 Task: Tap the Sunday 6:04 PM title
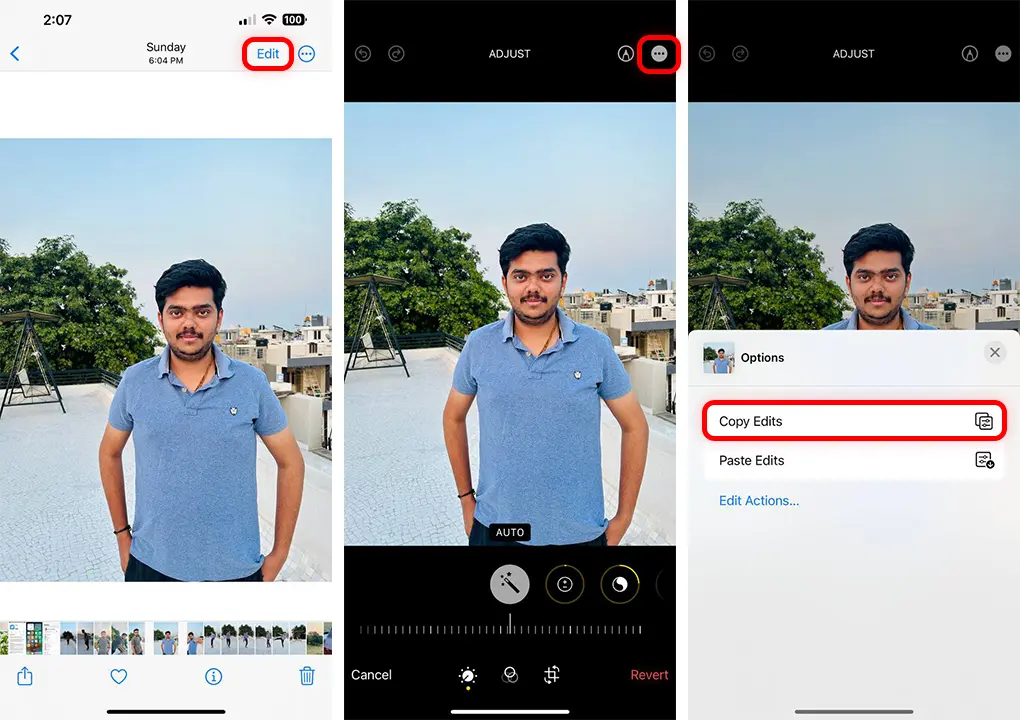(x=166, y=53)
